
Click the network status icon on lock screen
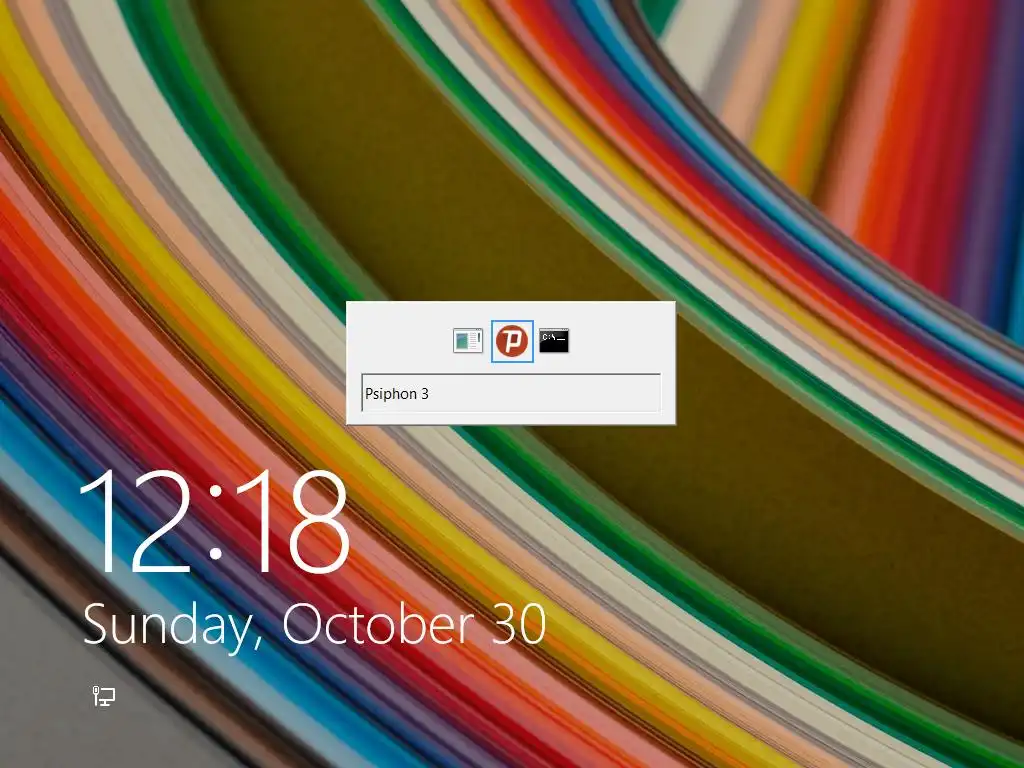(104, 696)
